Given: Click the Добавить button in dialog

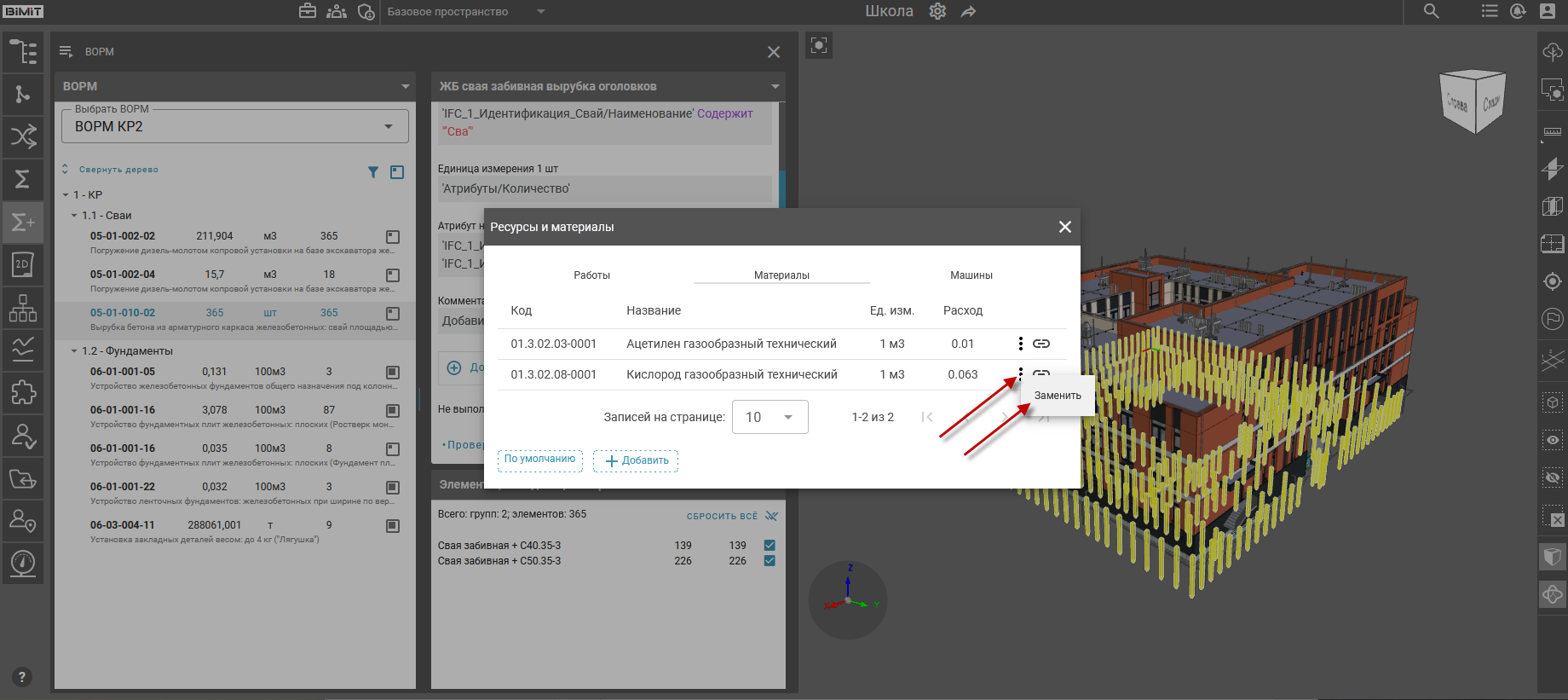Looking at the screenshot, I should (x=636, y=460).
